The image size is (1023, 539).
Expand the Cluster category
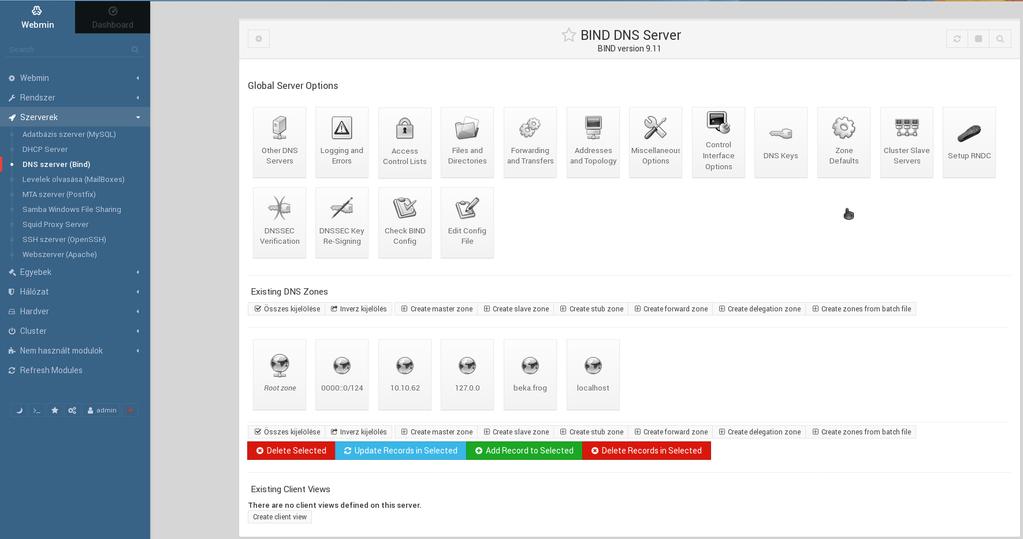75,331
